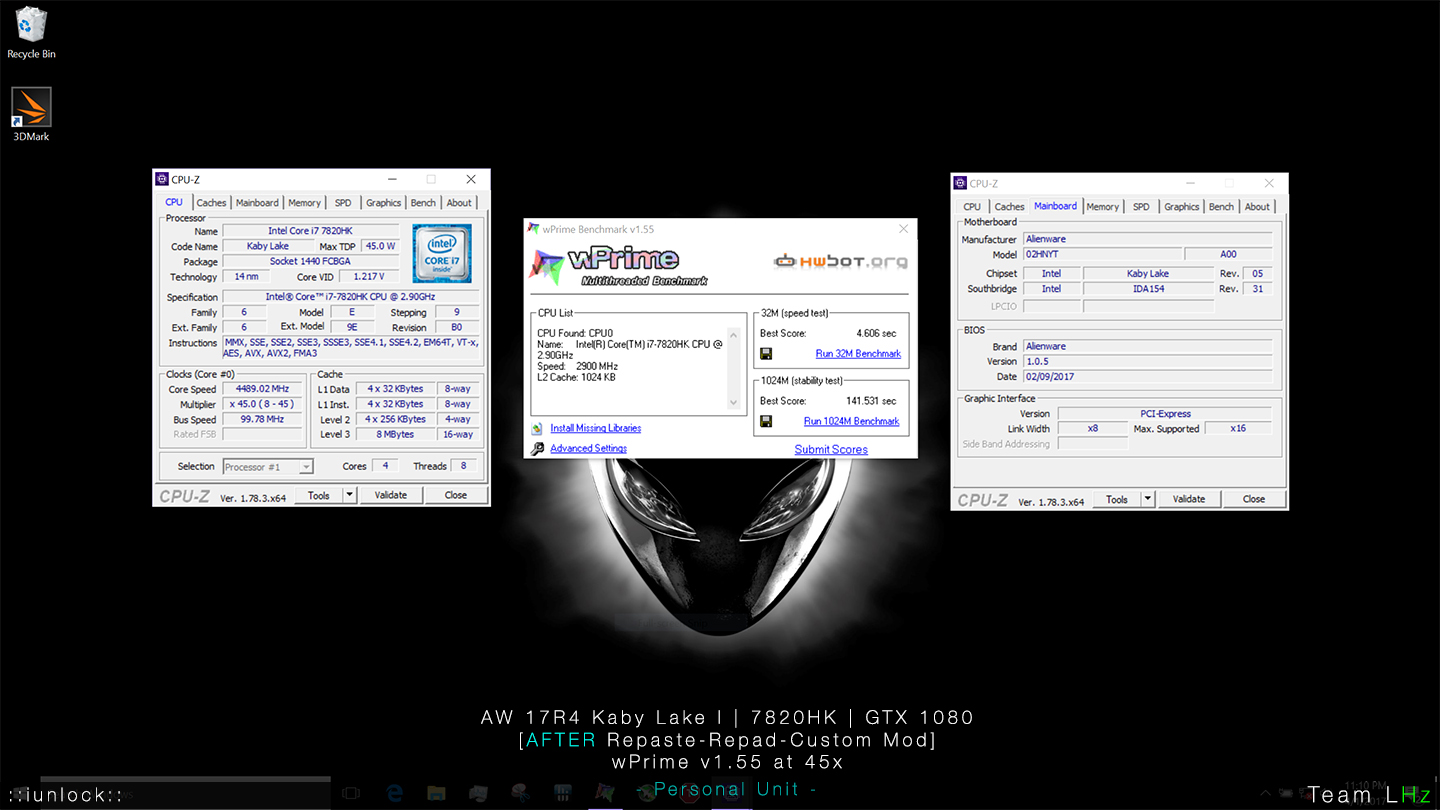1440x810 pixels.
Task: Open the SPD tab in the left CPU-Z window
Action: 343,203
